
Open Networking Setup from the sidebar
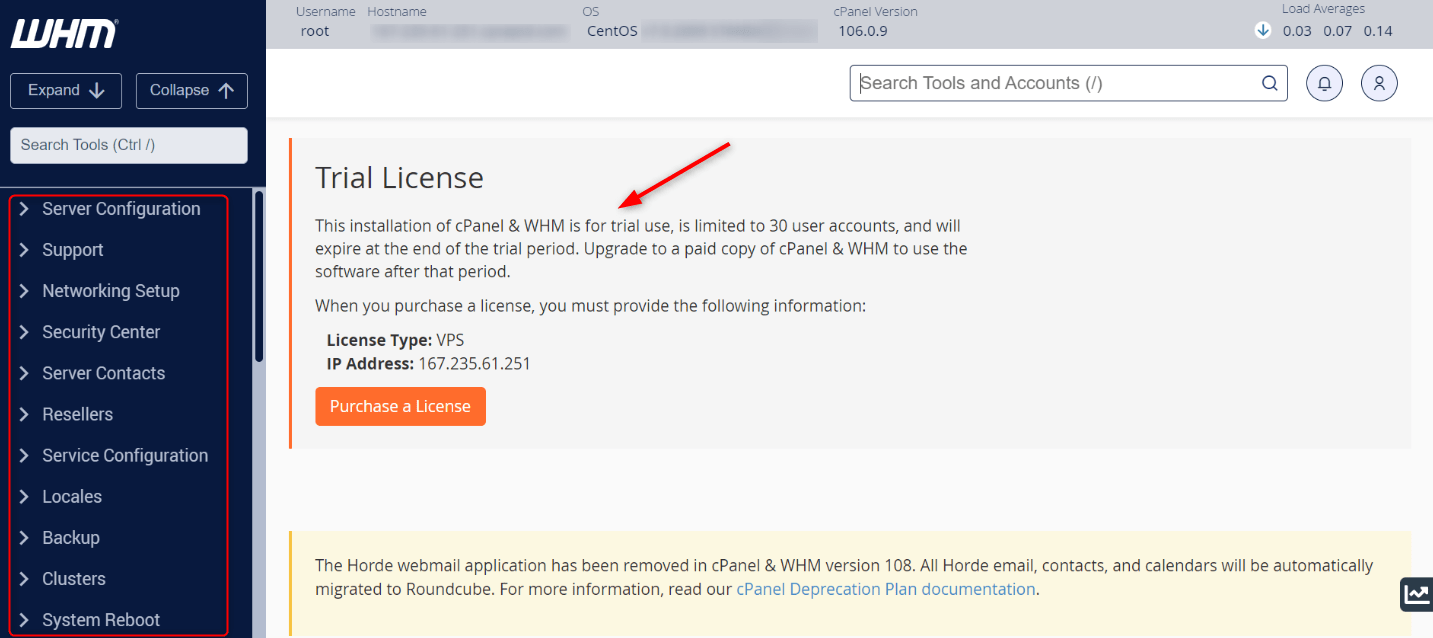[x=111, y=290]
